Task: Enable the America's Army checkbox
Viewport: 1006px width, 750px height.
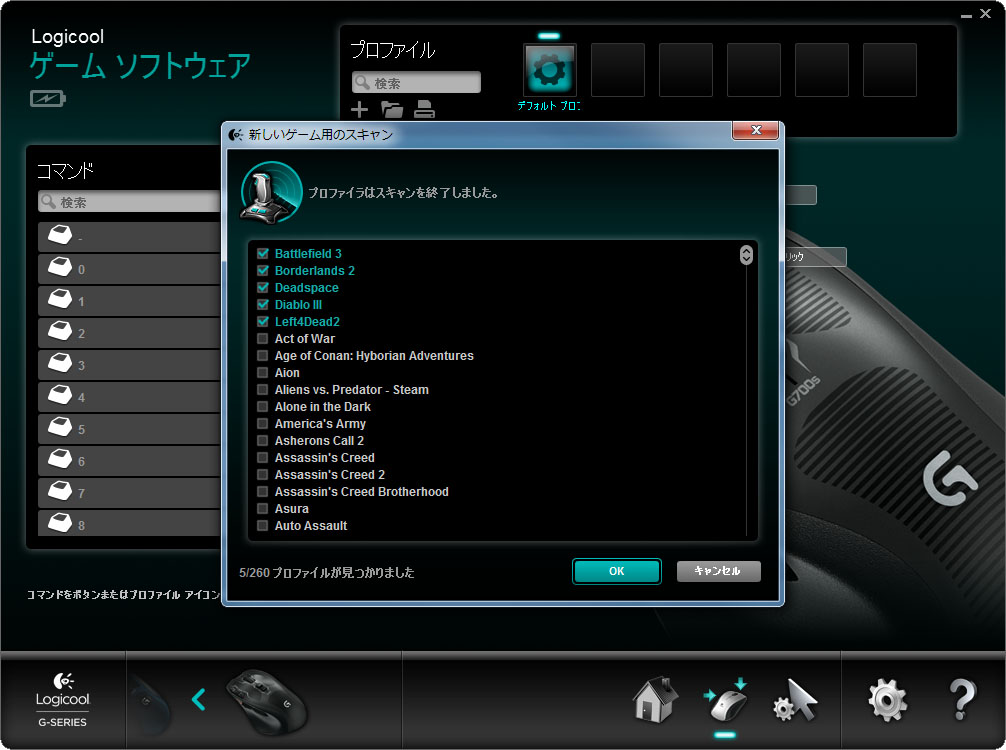Action: pyautogui.click(x=262, y=423)
